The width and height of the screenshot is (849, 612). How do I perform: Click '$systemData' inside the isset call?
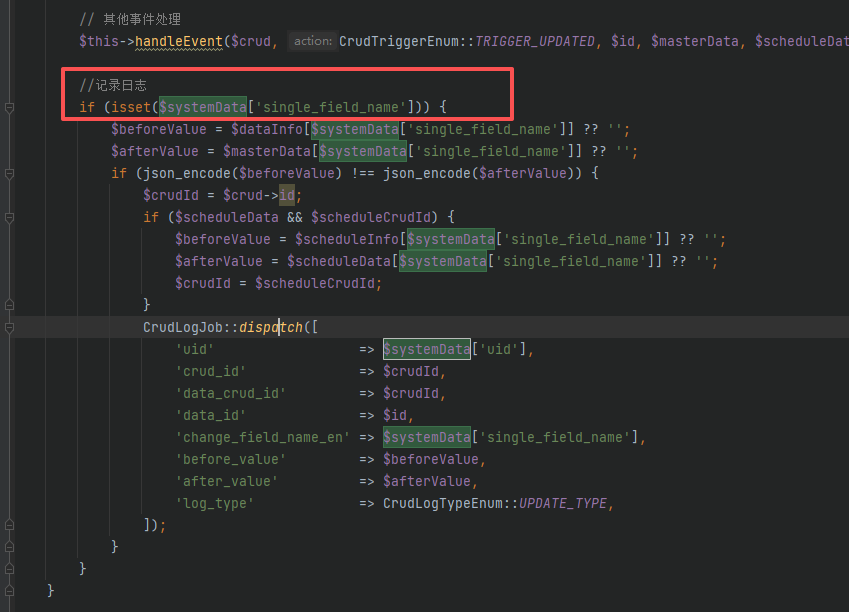[x=203, y=107]
